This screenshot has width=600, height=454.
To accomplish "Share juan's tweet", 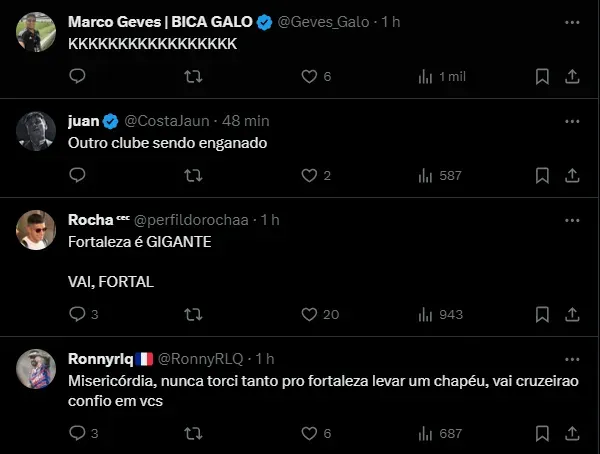I will click(x=572, y=175).
